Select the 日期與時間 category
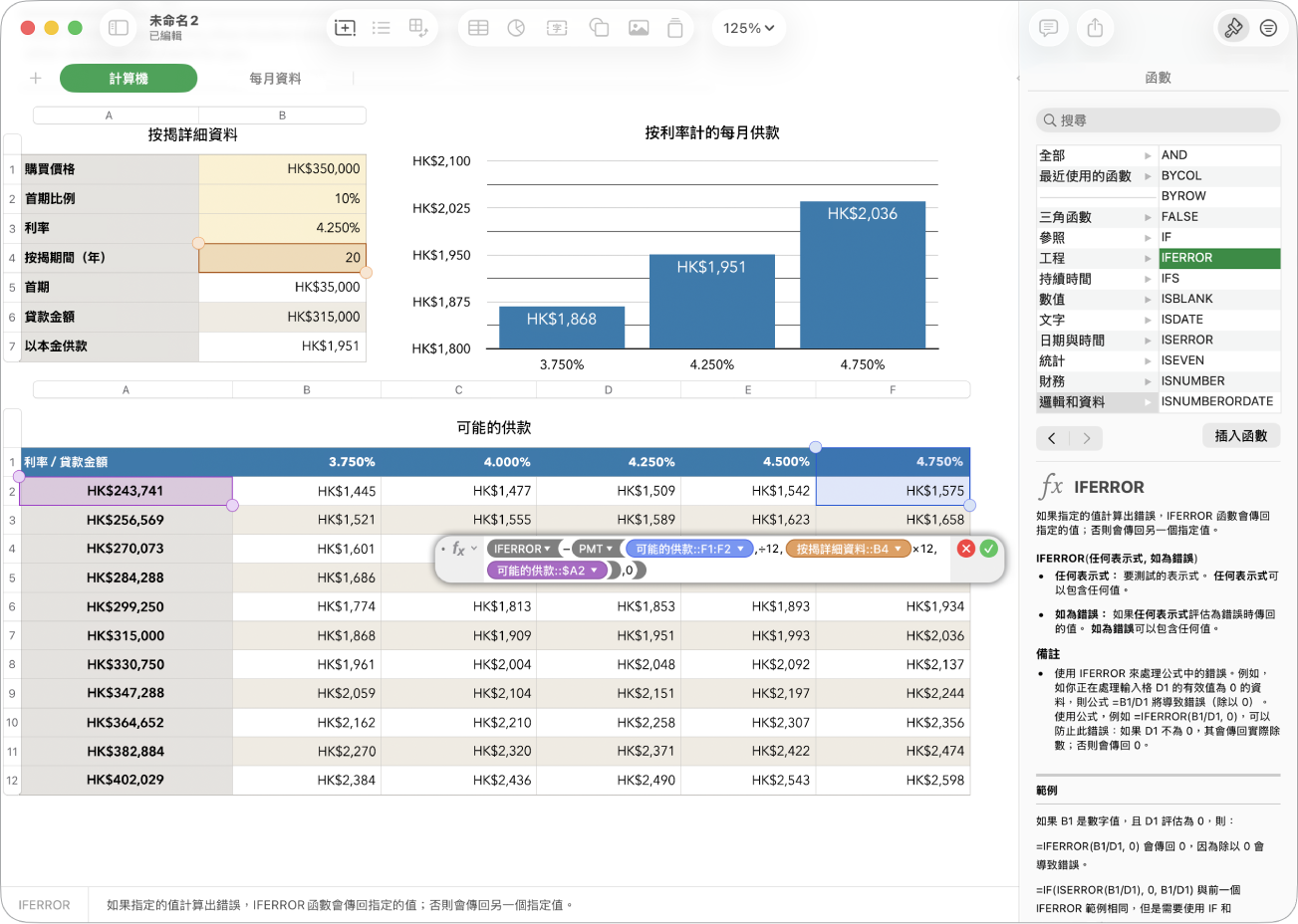The image size is (1298, 924). tap(1096, 341)
